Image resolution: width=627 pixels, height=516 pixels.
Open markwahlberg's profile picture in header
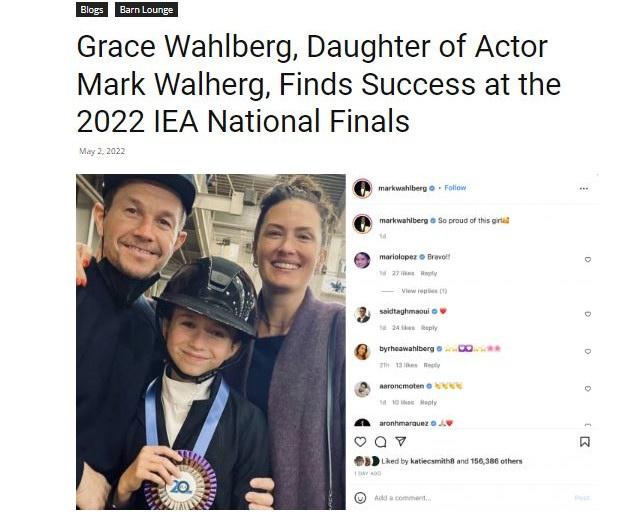click(362, 188)
